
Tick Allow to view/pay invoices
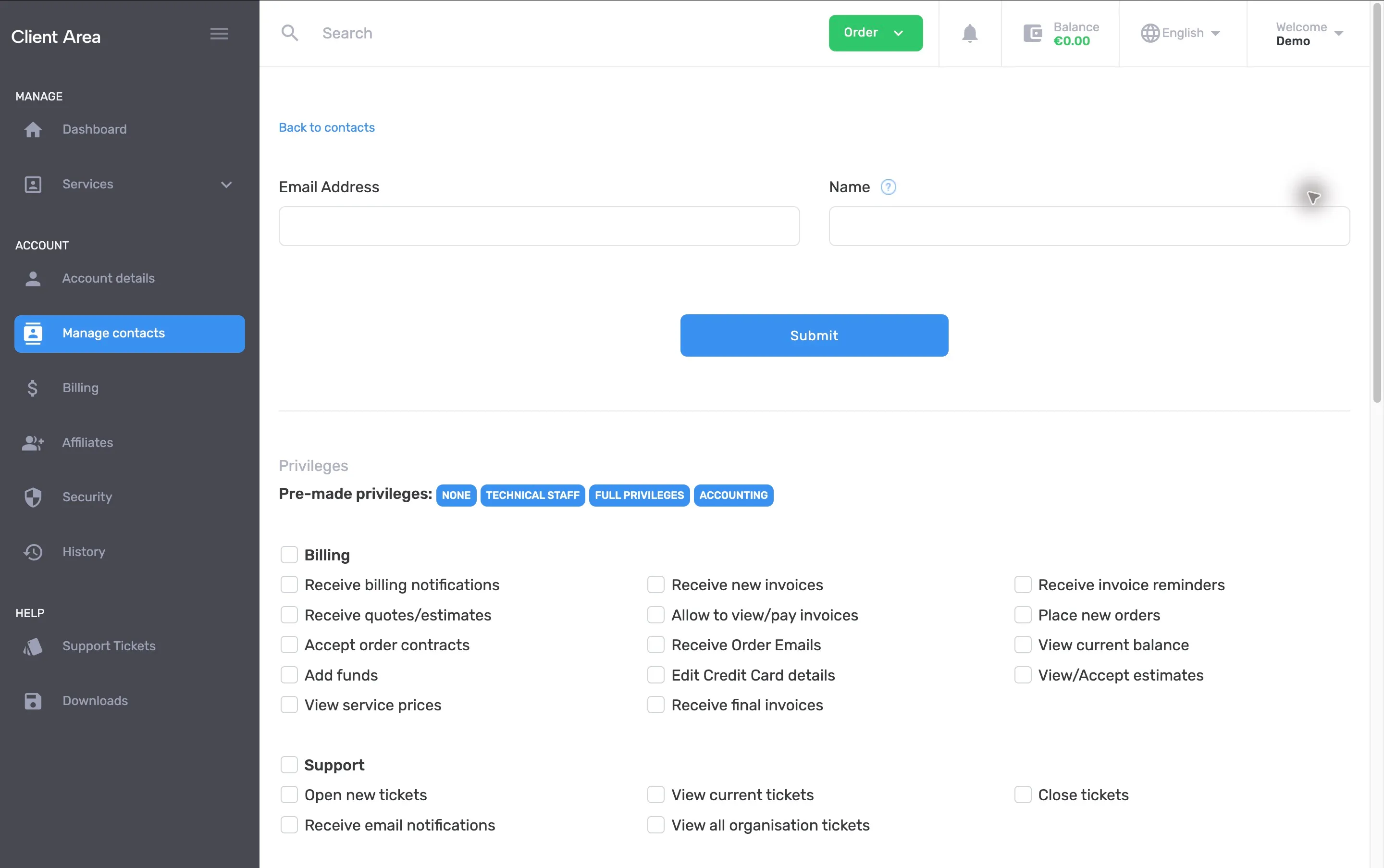655,615
